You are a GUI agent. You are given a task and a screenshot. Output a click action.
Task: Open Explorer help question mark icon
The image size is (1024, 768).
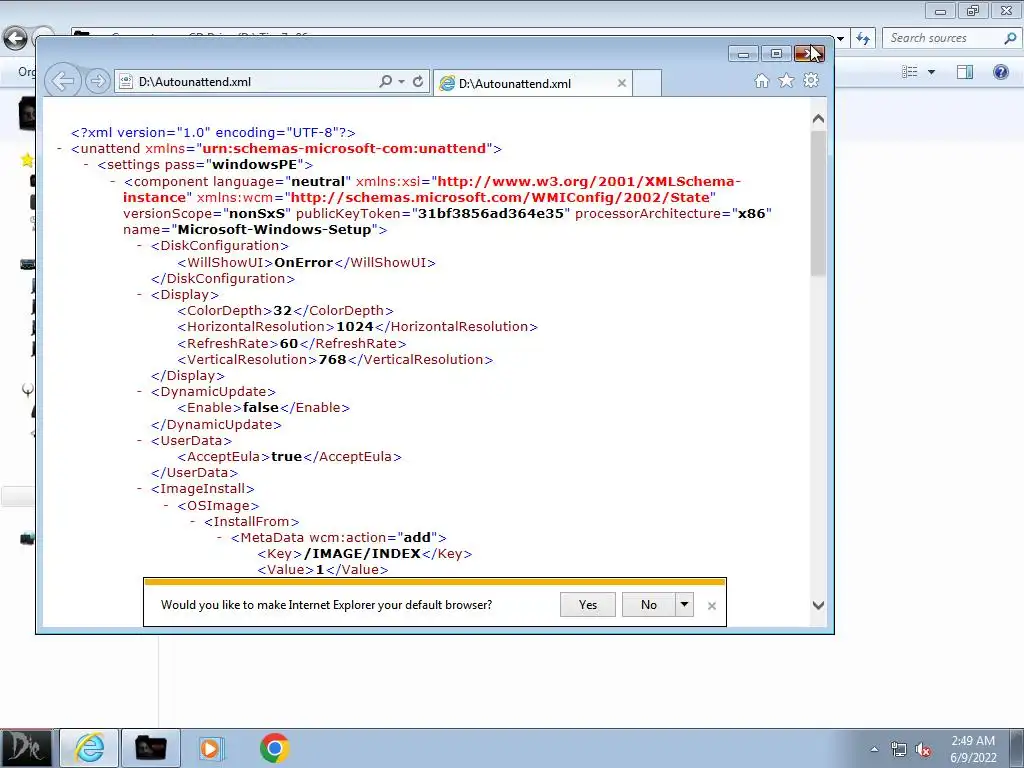click(x=1000, y=72)
